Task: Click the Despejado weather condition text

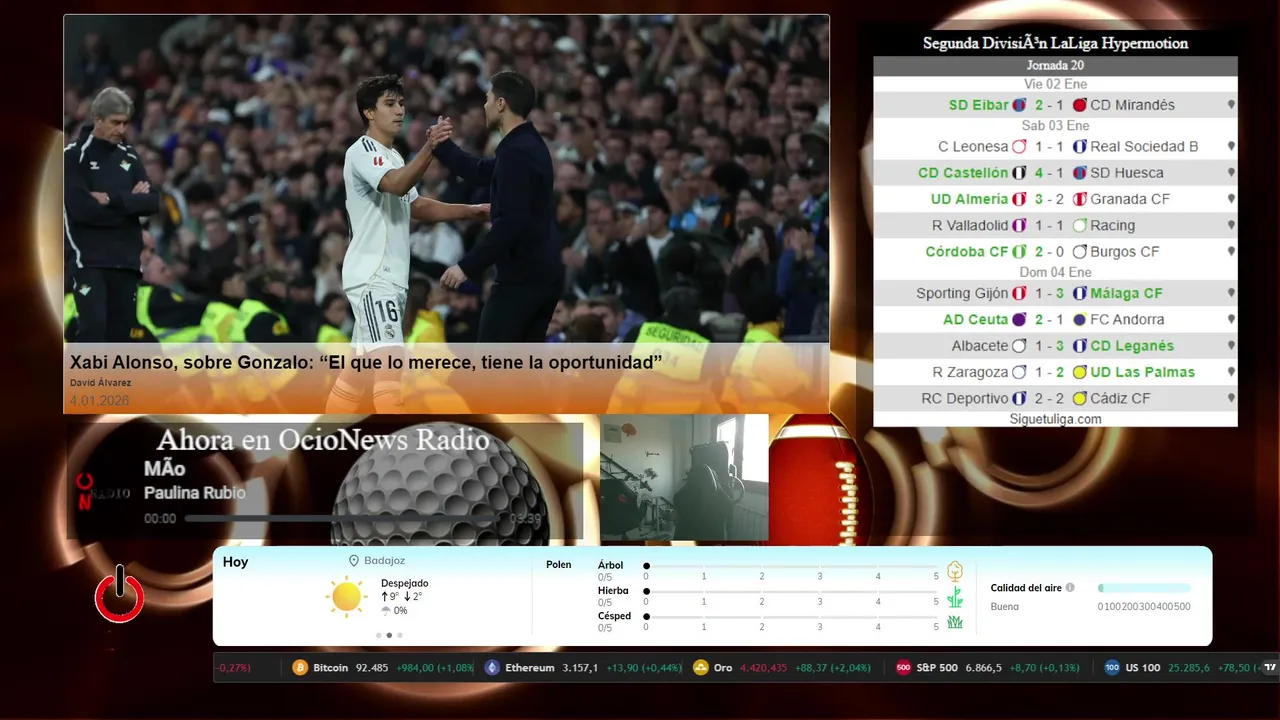Action: [404, 583]
